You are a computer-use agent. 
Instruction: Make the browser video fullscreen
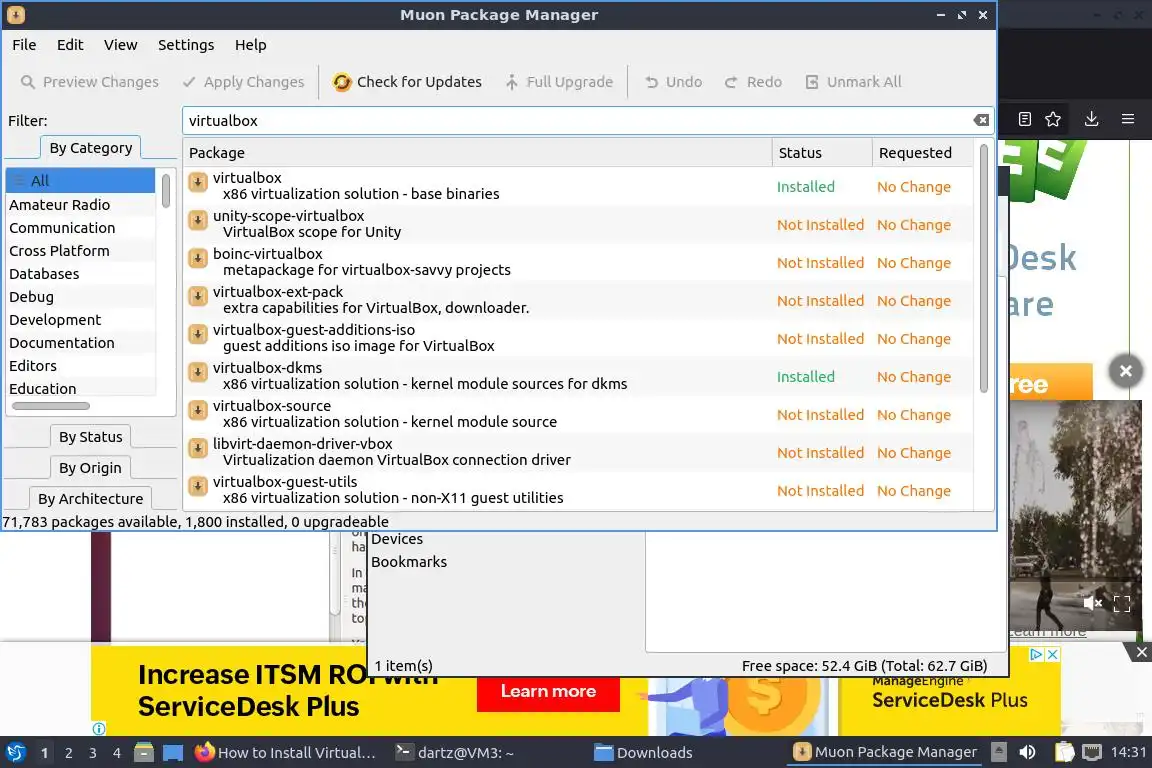click(1122, 603)
